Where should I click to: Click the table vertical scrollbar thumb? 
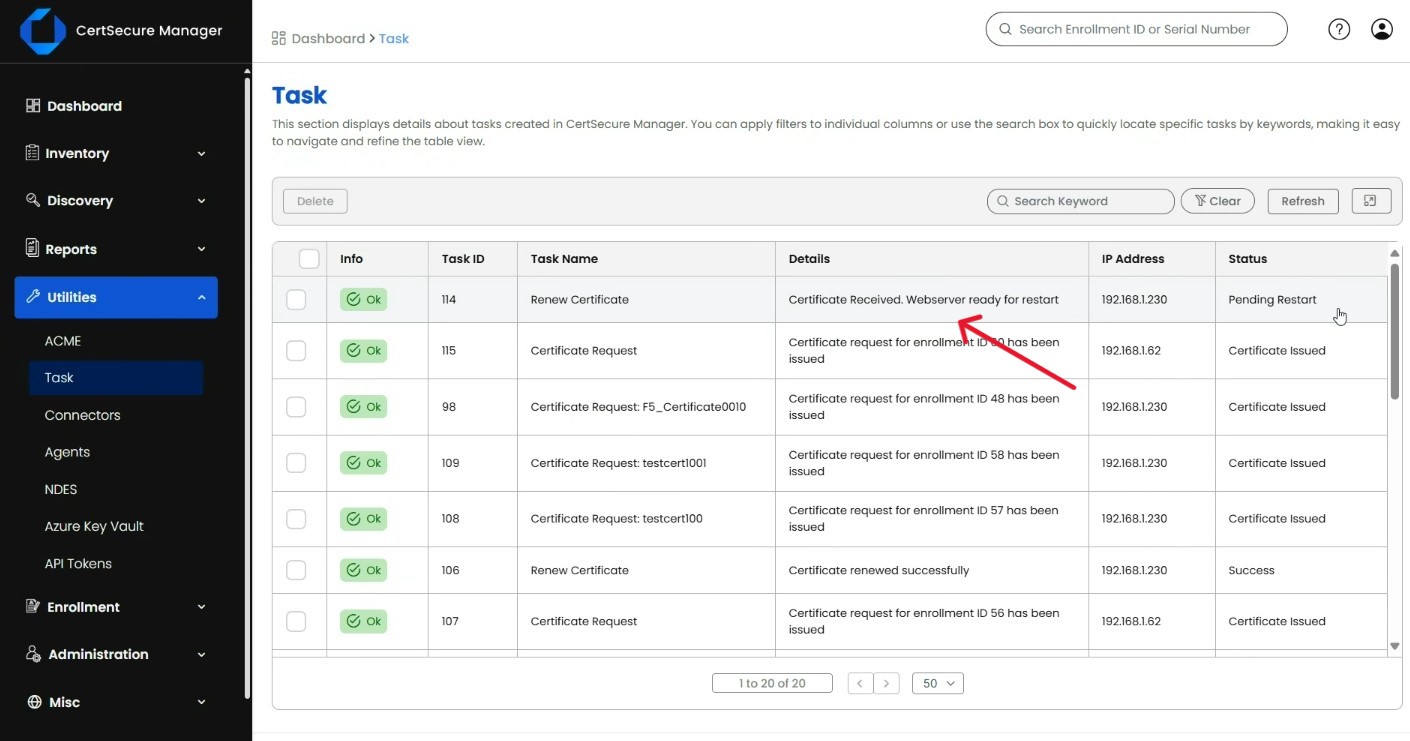tap(1395, 332)
